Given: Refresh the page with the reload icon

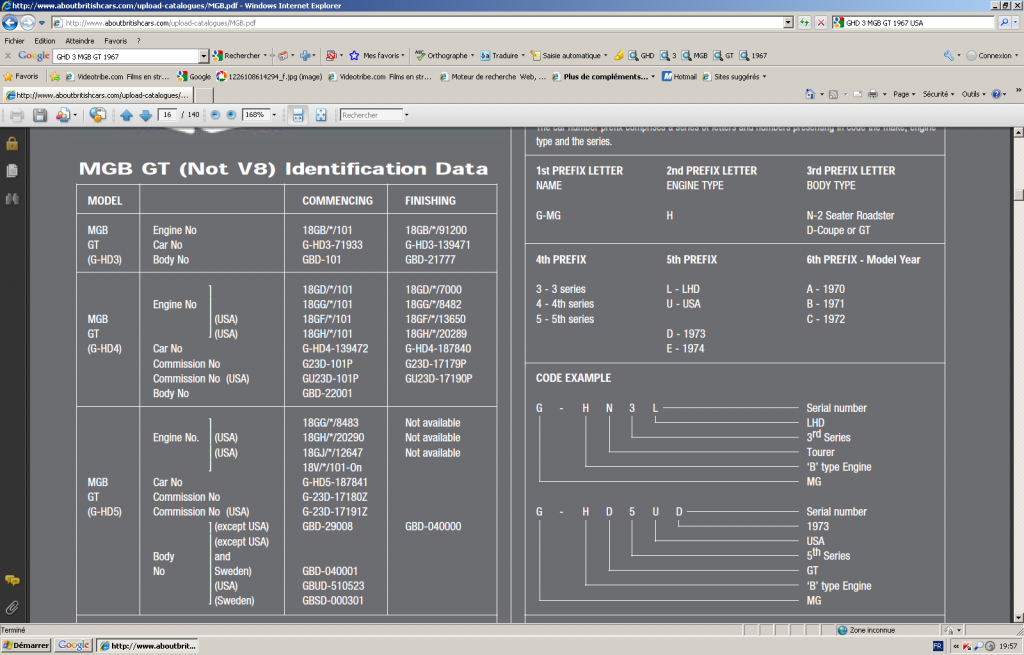Looking at the screenshot, I should [804, 23].
